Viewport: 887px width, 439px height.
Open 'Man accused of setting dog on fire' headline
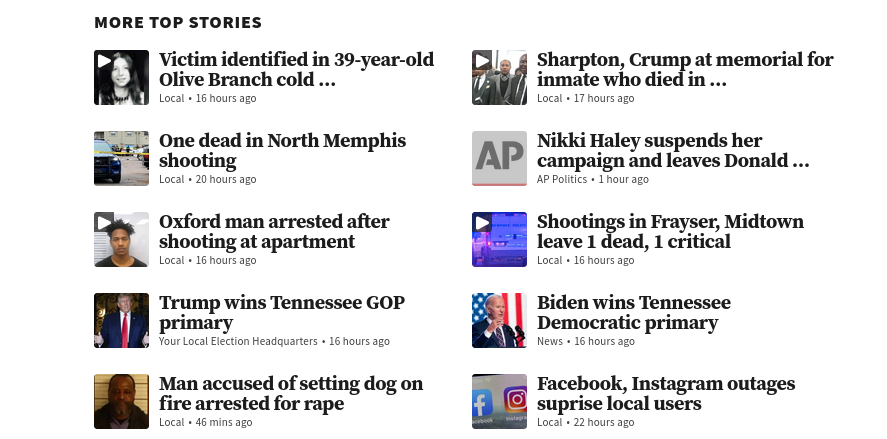(x=291, y=393)
